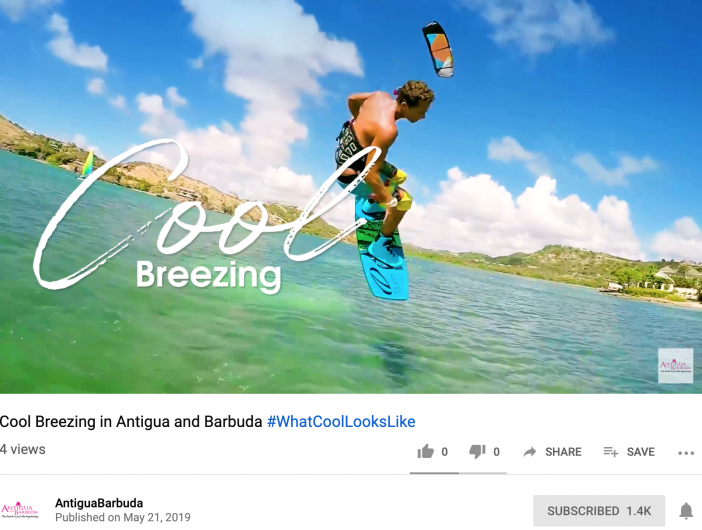Image resolution: width=702 pixels, height=530 pixels.
Task: Click the add-to-playlist save icon
Action: coord(611,452)
